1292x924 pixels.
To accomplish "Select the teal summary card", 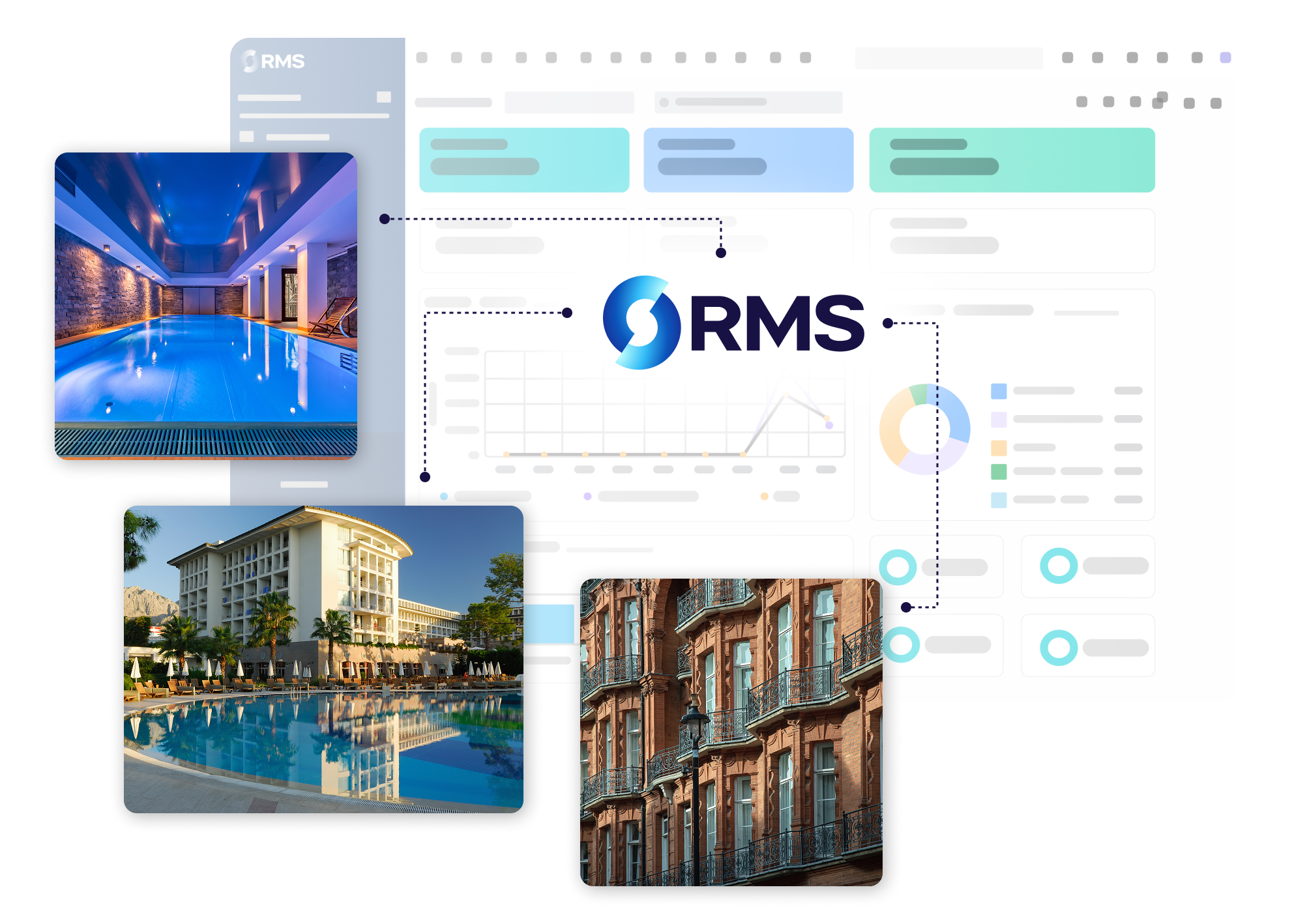I will tap(524, 160).
